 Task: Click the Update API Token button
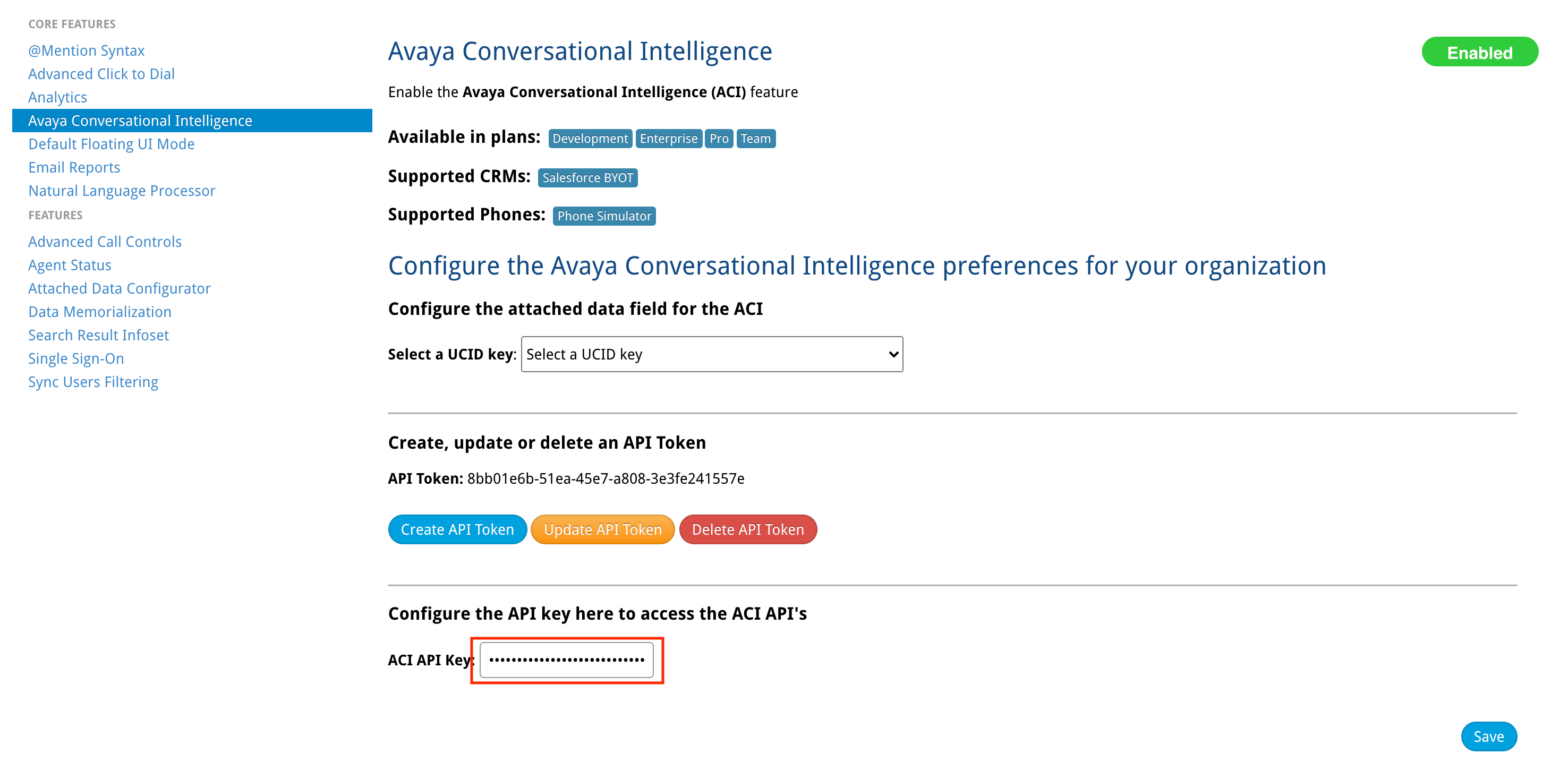click(x=603, y=529)
